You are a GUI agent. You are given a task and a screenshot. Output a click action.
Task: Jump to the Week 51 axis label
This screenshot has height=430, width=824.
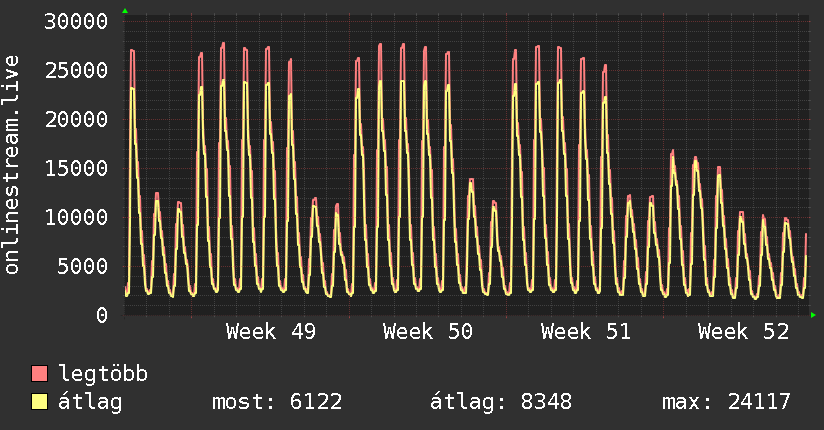[x=586, y=332]
